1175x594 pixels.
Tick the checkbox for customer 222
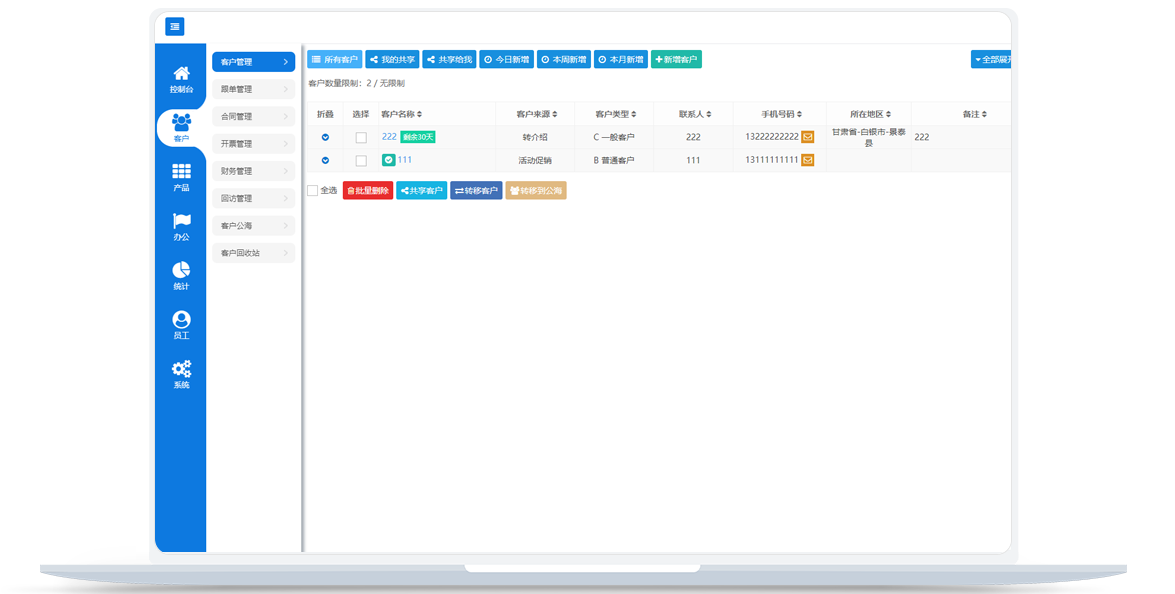pyautogui.click(x=361, y=137)
